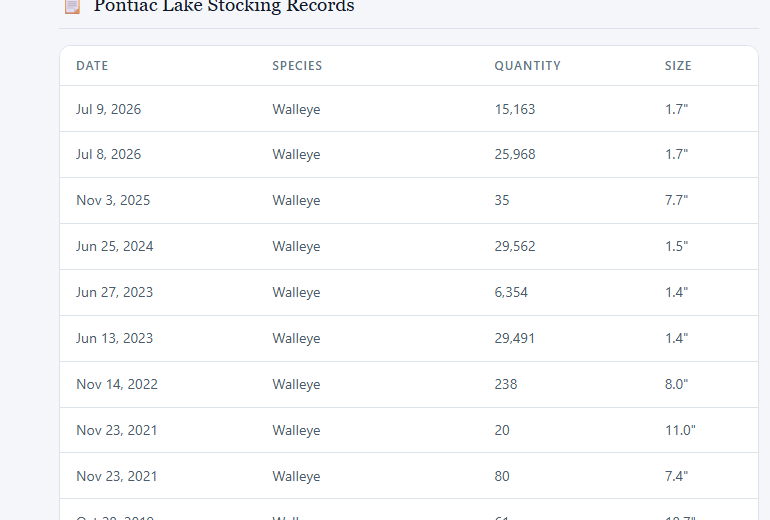Screen dimensions: 770x520
Task: Click the size 8.0" value
Action: 677,384
